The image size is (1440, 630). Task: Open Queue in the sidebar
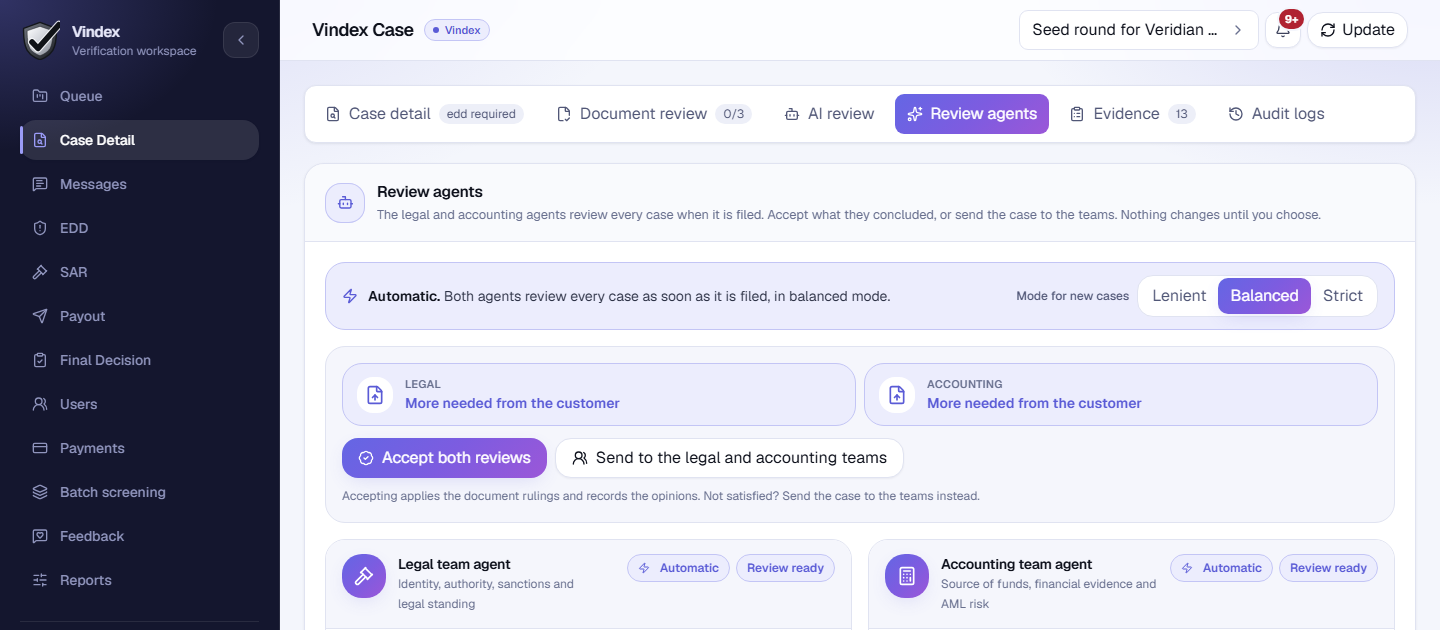click(x=139, y=96)
